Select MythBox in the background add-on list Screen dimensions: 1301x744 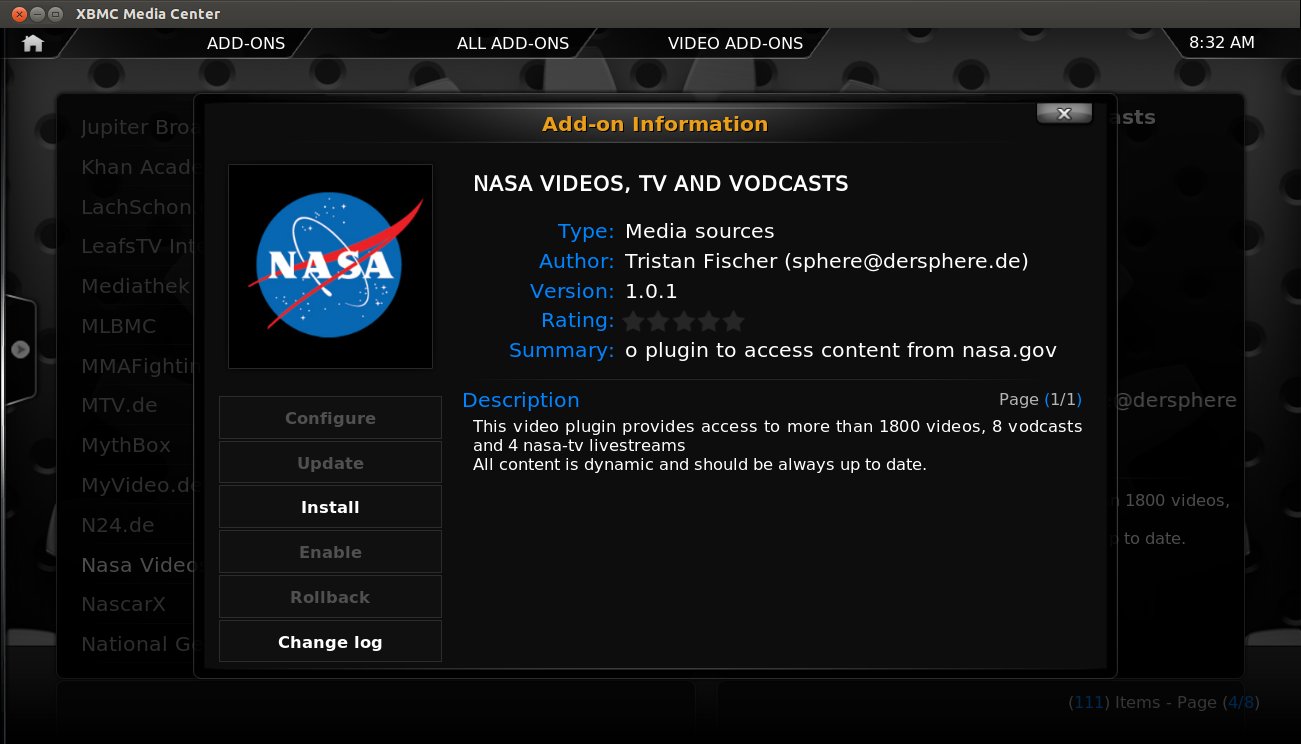click(126, 445)
